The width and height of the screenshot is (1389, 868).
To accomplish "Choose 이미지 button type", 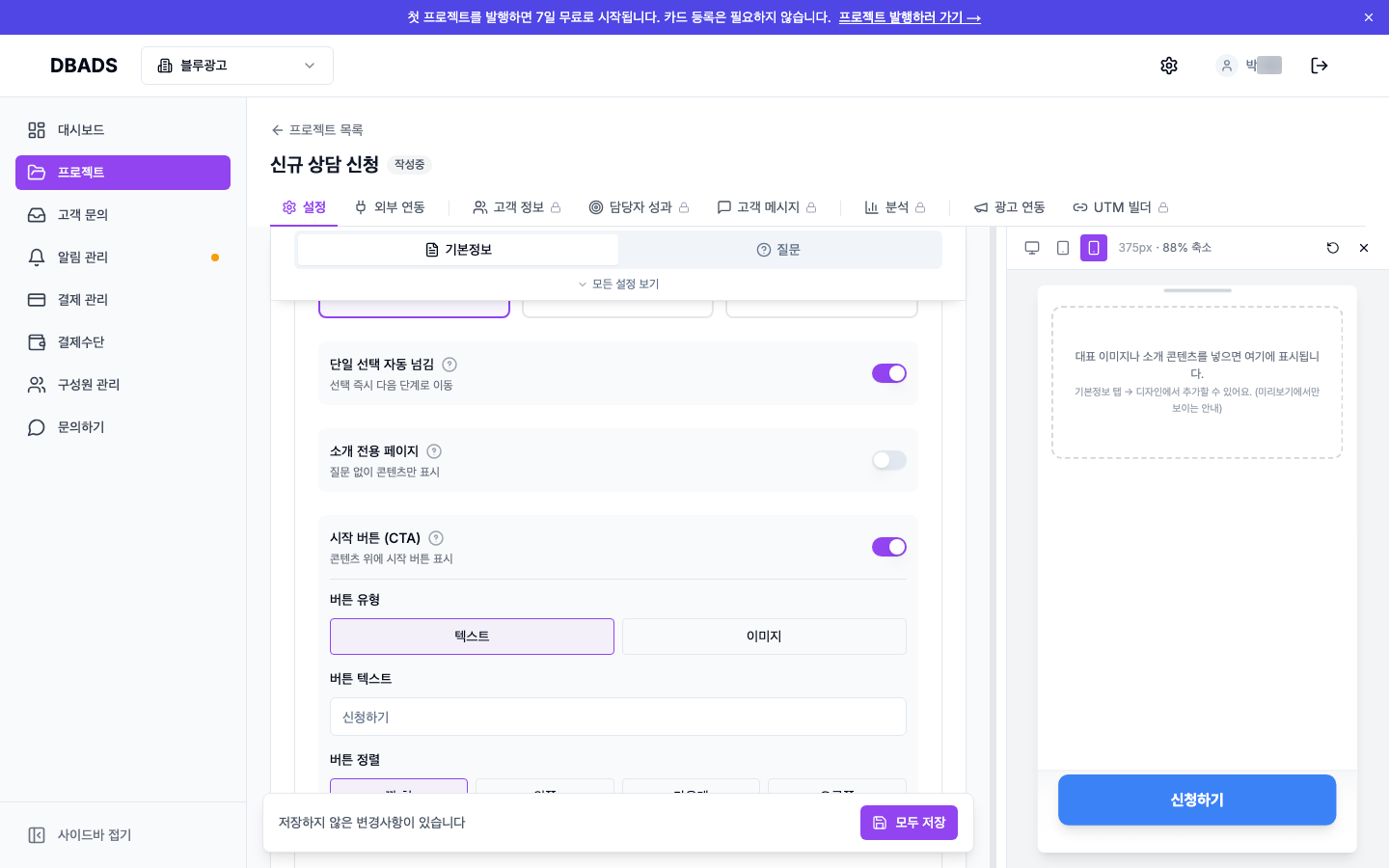I will coord(764,637).
